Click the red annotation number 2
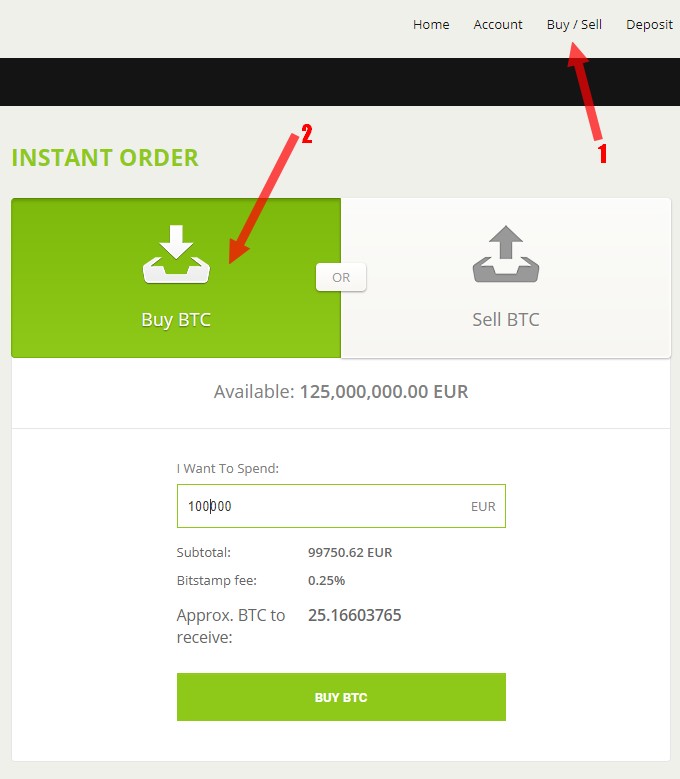680x779 pixels. [306, 134]
